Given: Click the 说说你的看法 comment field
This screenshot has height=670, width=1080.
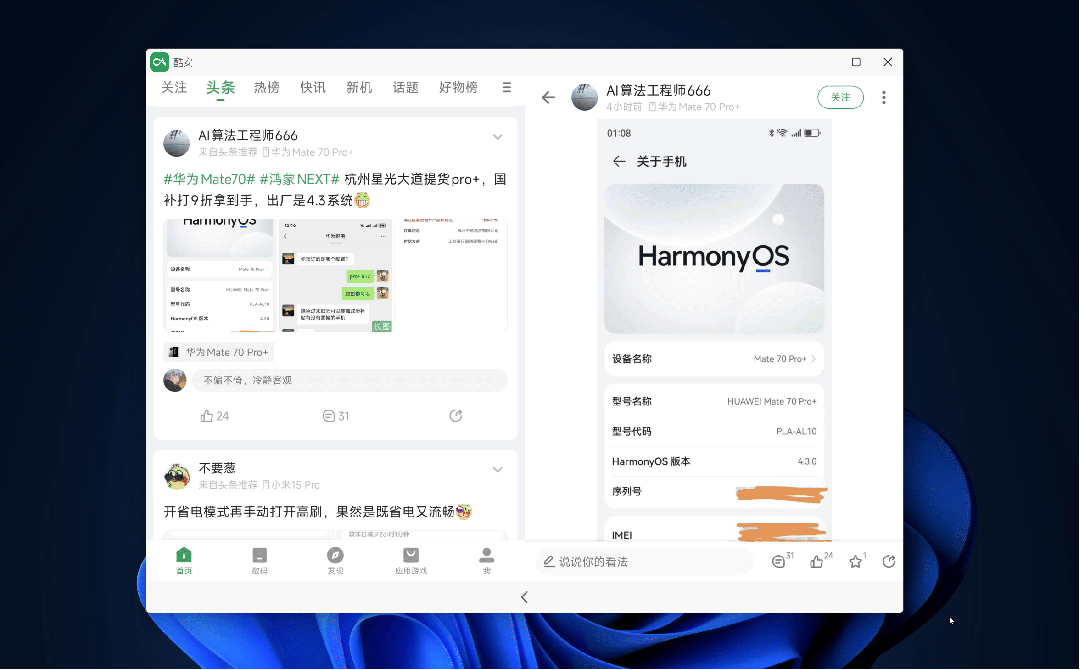Looking at the screenshot, I should [643, 562].
